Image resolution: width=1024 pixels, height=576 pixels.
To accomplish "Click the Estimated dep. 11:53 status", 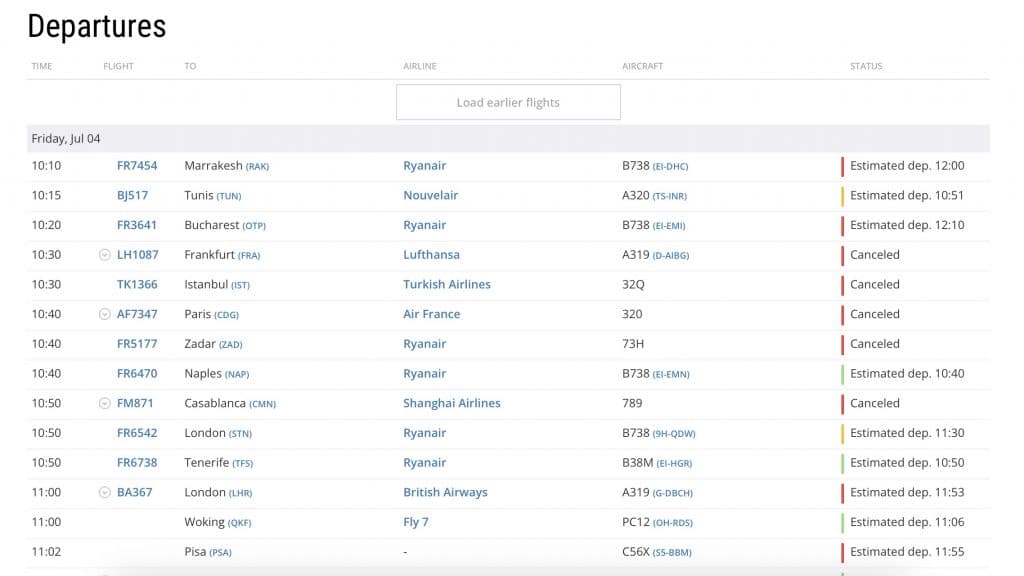I will pyautogui.click(x=907, y=492).
